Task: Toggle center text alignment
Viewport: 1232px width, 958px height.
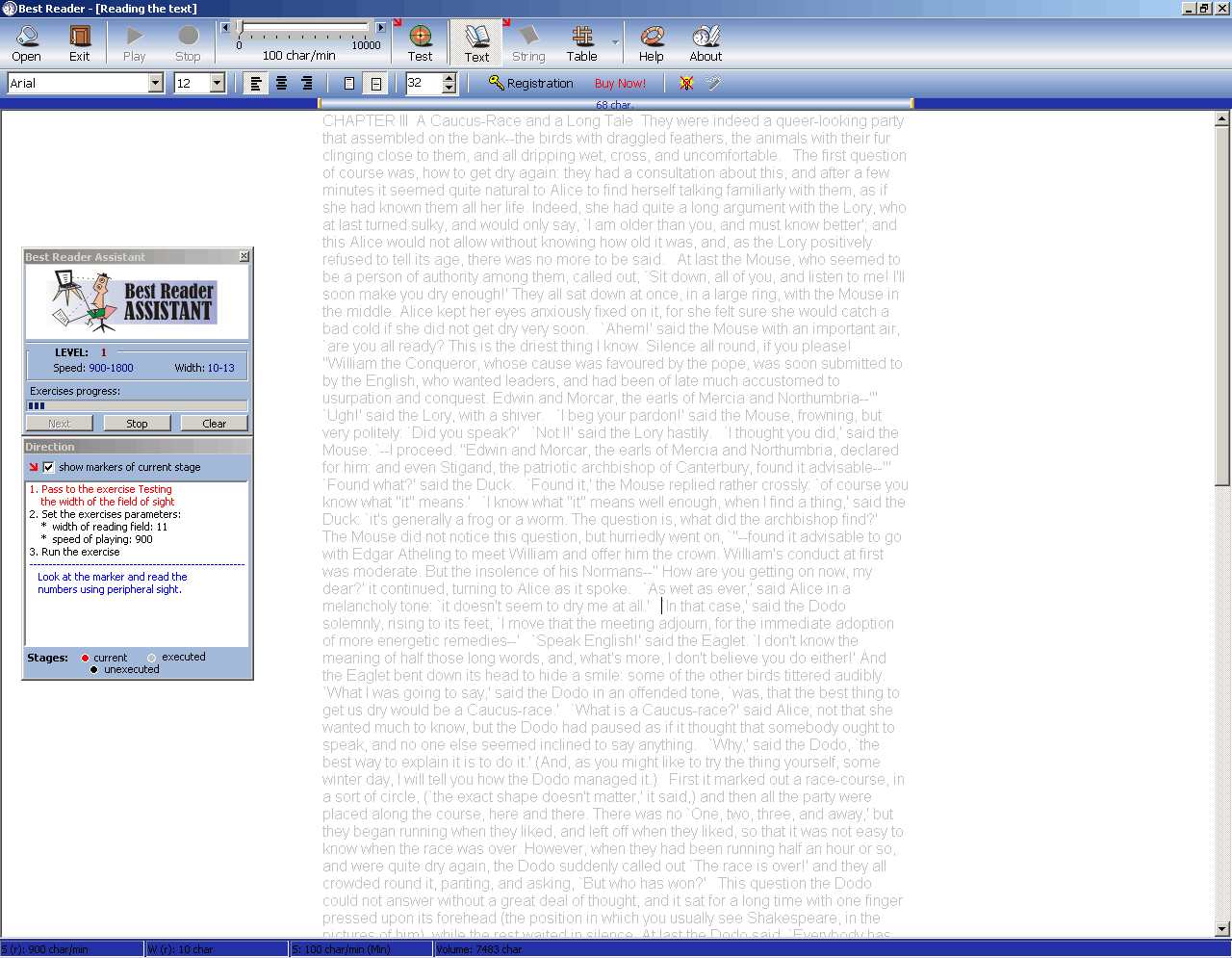Action: [x=280, y=83]
